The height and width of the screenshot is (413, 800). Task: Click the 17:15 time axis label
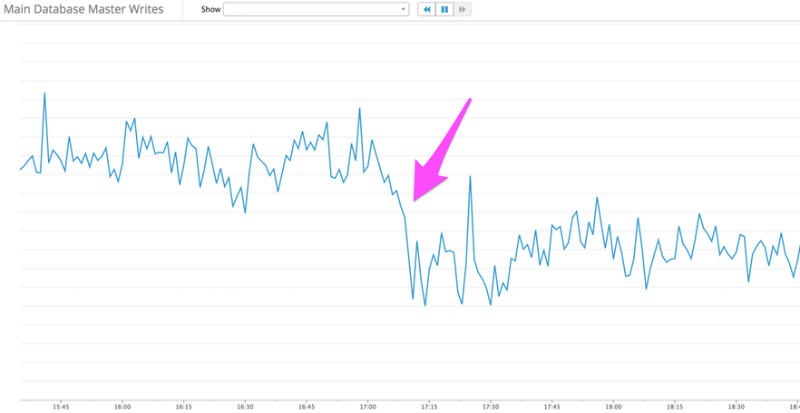coord(429,407)
